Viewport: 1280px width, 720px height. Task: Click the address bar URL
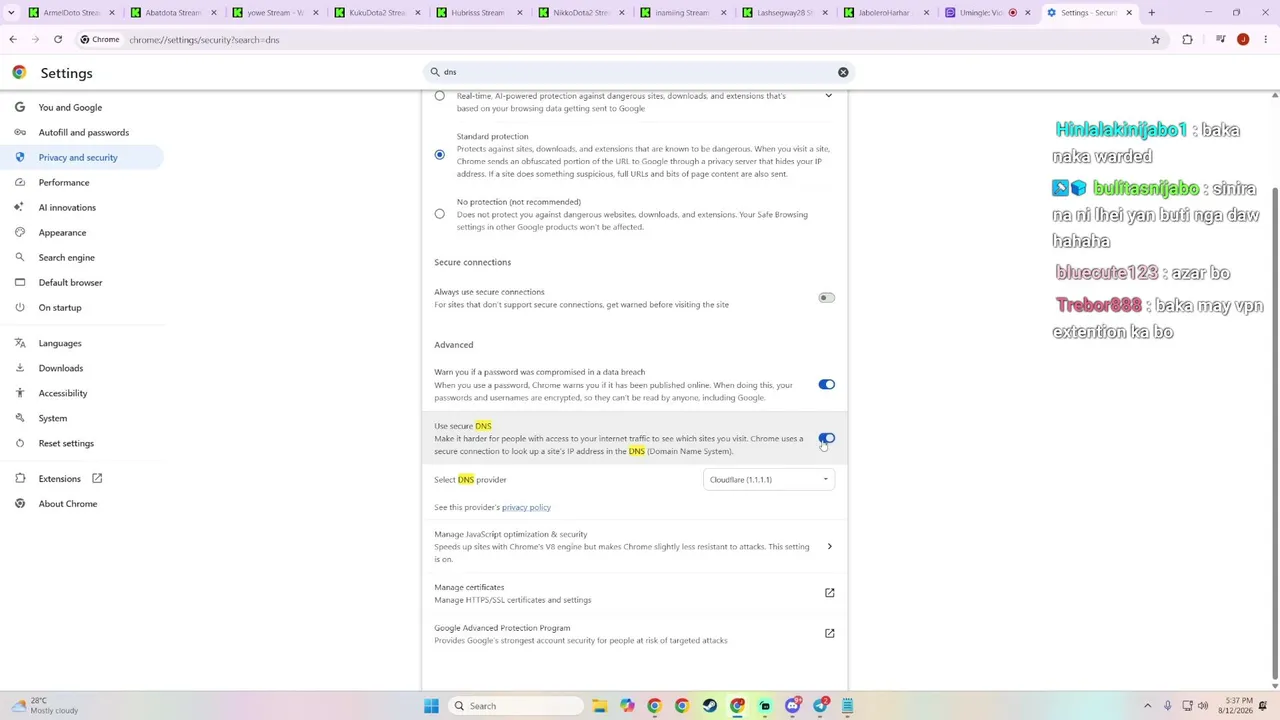coord(204,40)
